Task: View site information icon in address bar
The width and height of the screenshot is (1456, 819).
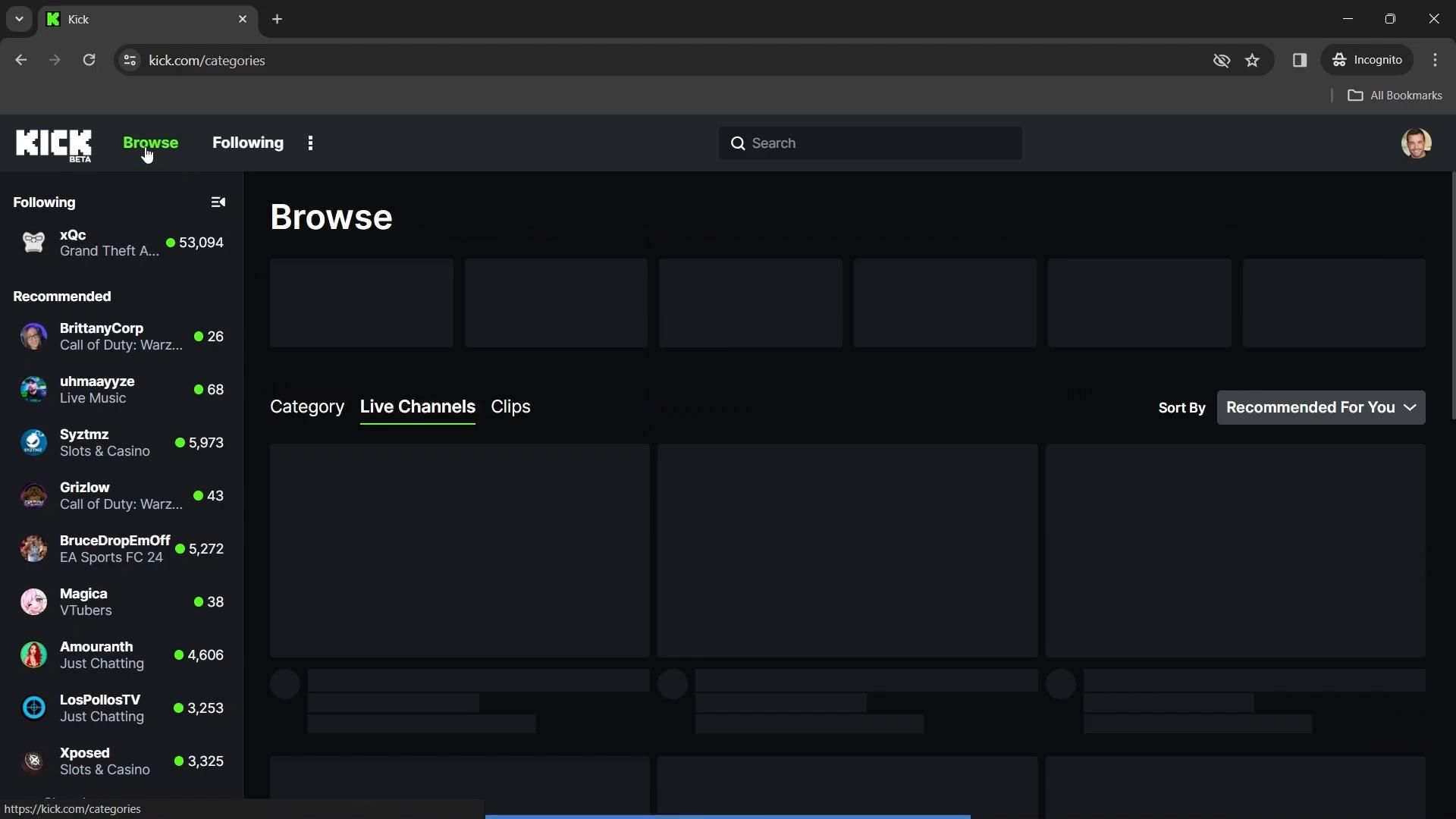Action: [x=130, y=61]
